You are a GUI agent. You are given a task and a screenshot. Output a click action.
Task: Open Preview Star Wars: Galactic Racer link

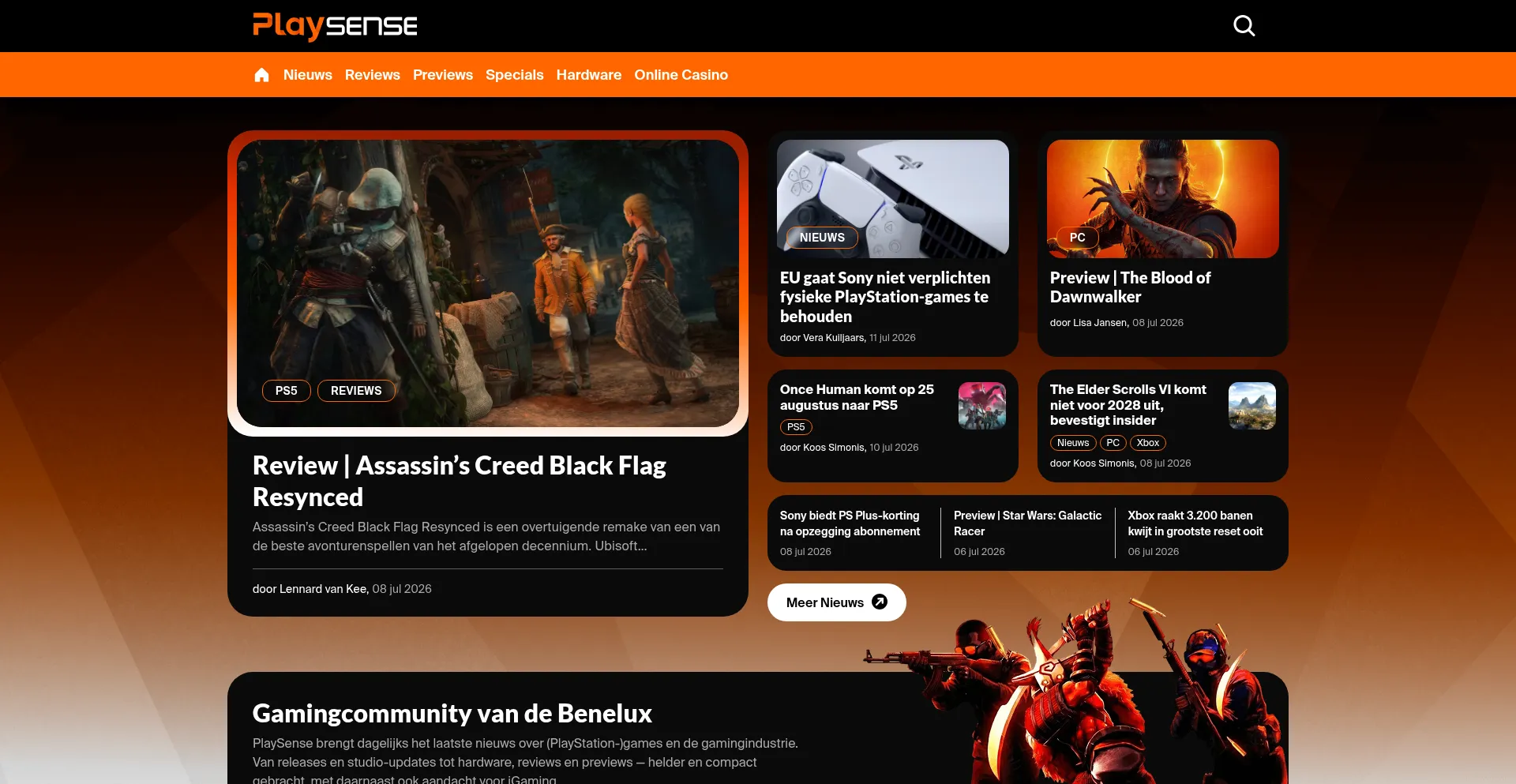click(x=1027, y=523)
